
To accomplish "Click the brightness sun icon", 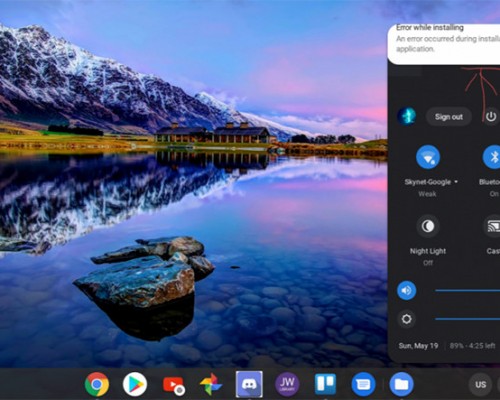I will 406,319.
